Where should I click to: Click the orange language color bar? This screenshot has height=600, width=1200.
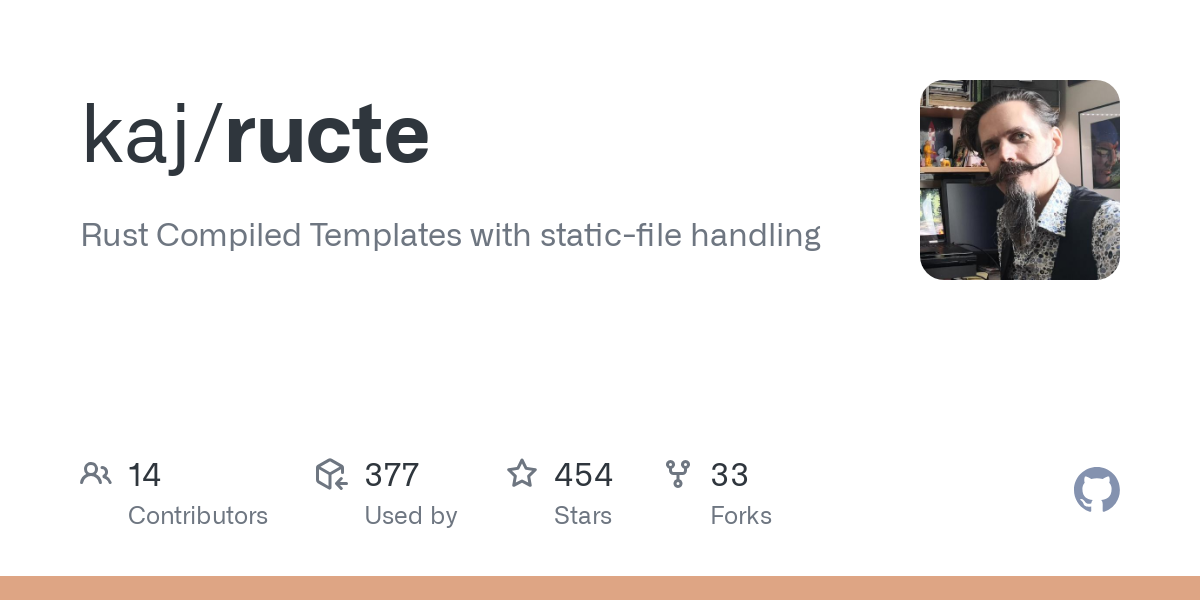[600, 588]
